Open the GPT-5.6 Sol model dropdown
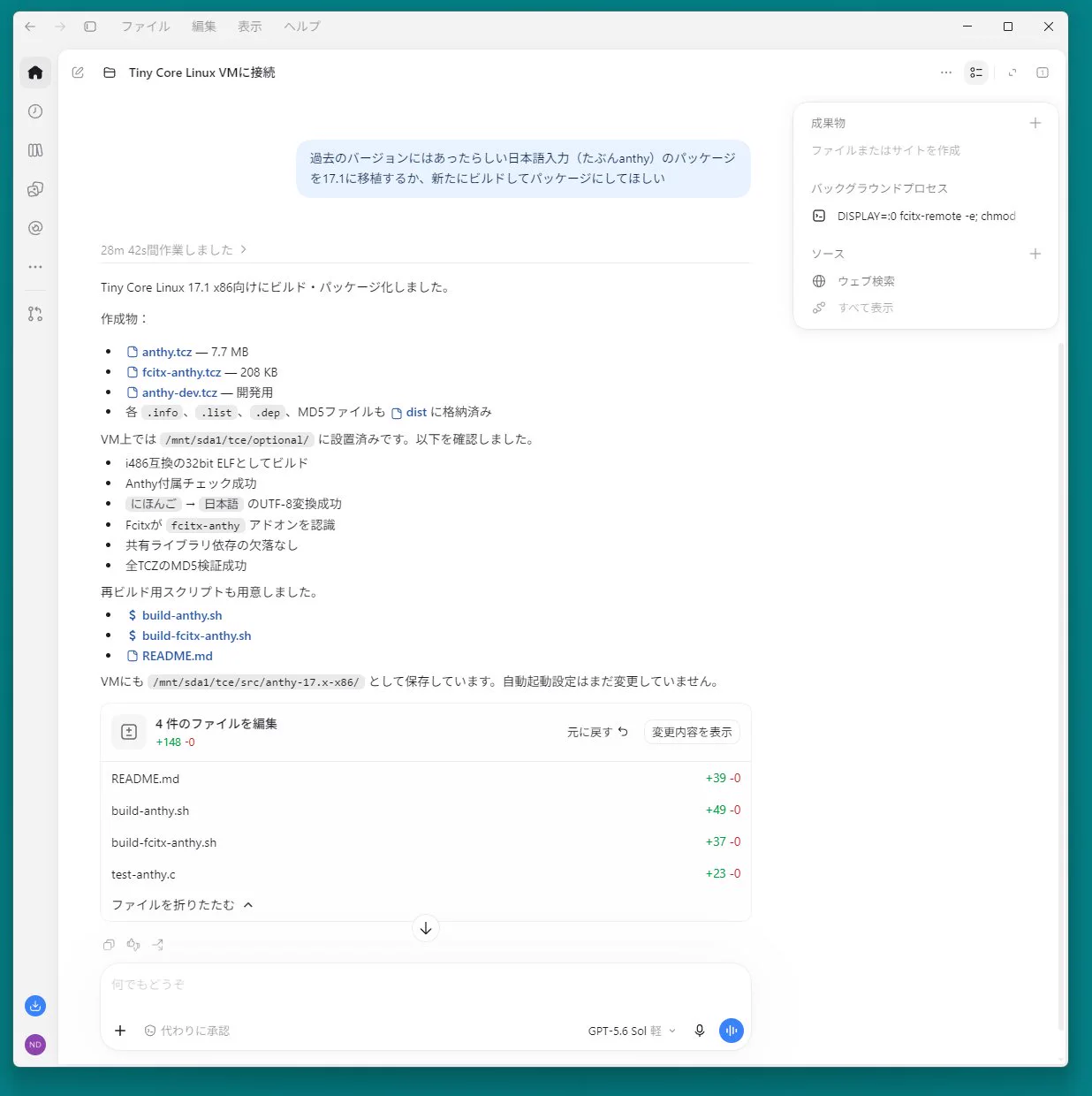This screenshot has width=1092, height=1096. point(632,1031)
